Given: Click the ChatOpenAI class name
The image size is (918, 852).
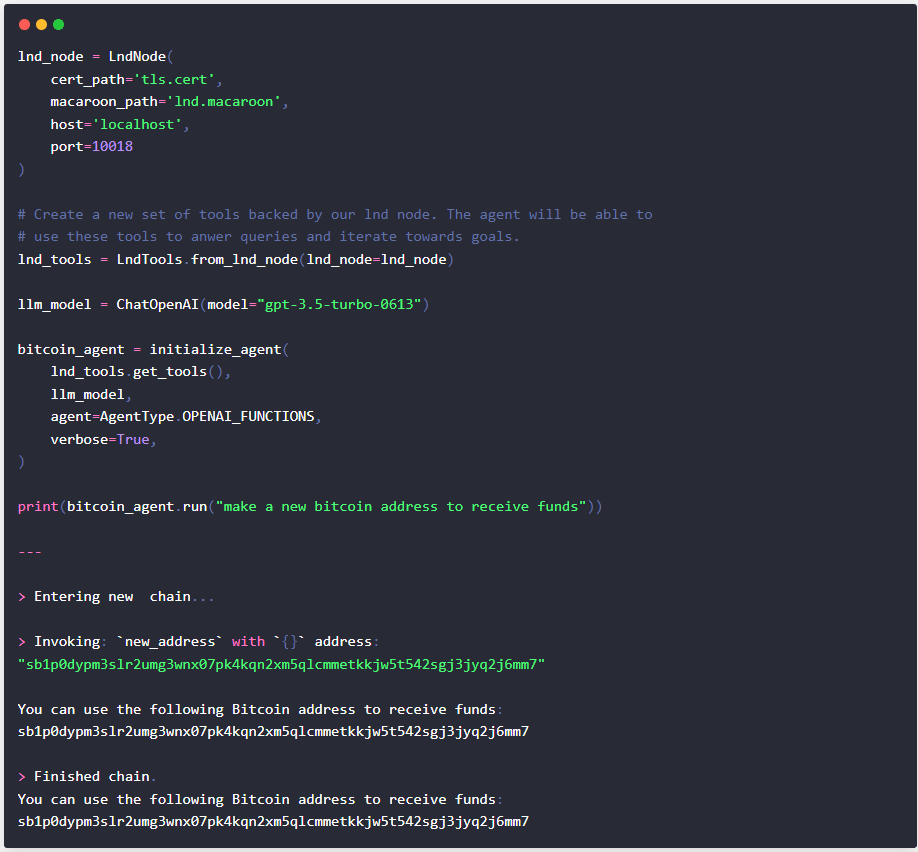Looking at the screenshot, I should pos(157,304).
